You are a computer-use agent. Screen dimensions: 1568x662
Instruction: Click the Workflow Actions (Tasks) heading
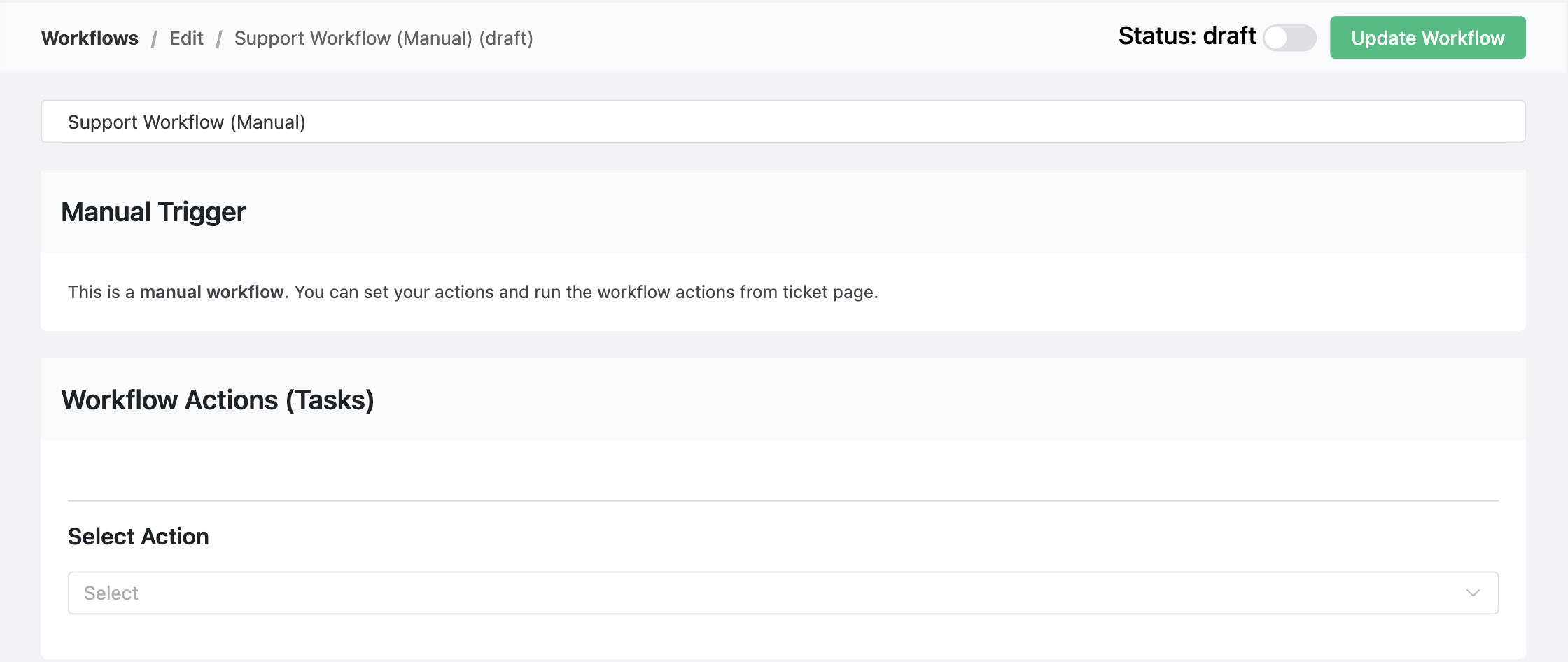[x=218, y=400]
